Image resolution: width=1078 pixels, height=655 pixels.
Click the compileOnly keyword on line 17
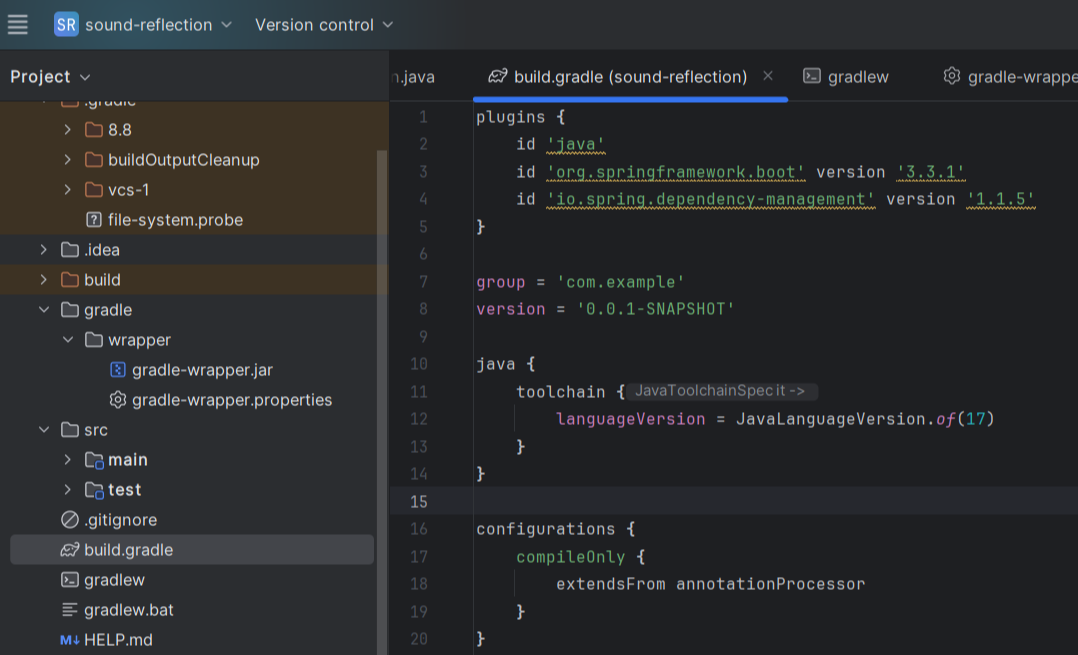pos(571,557)
